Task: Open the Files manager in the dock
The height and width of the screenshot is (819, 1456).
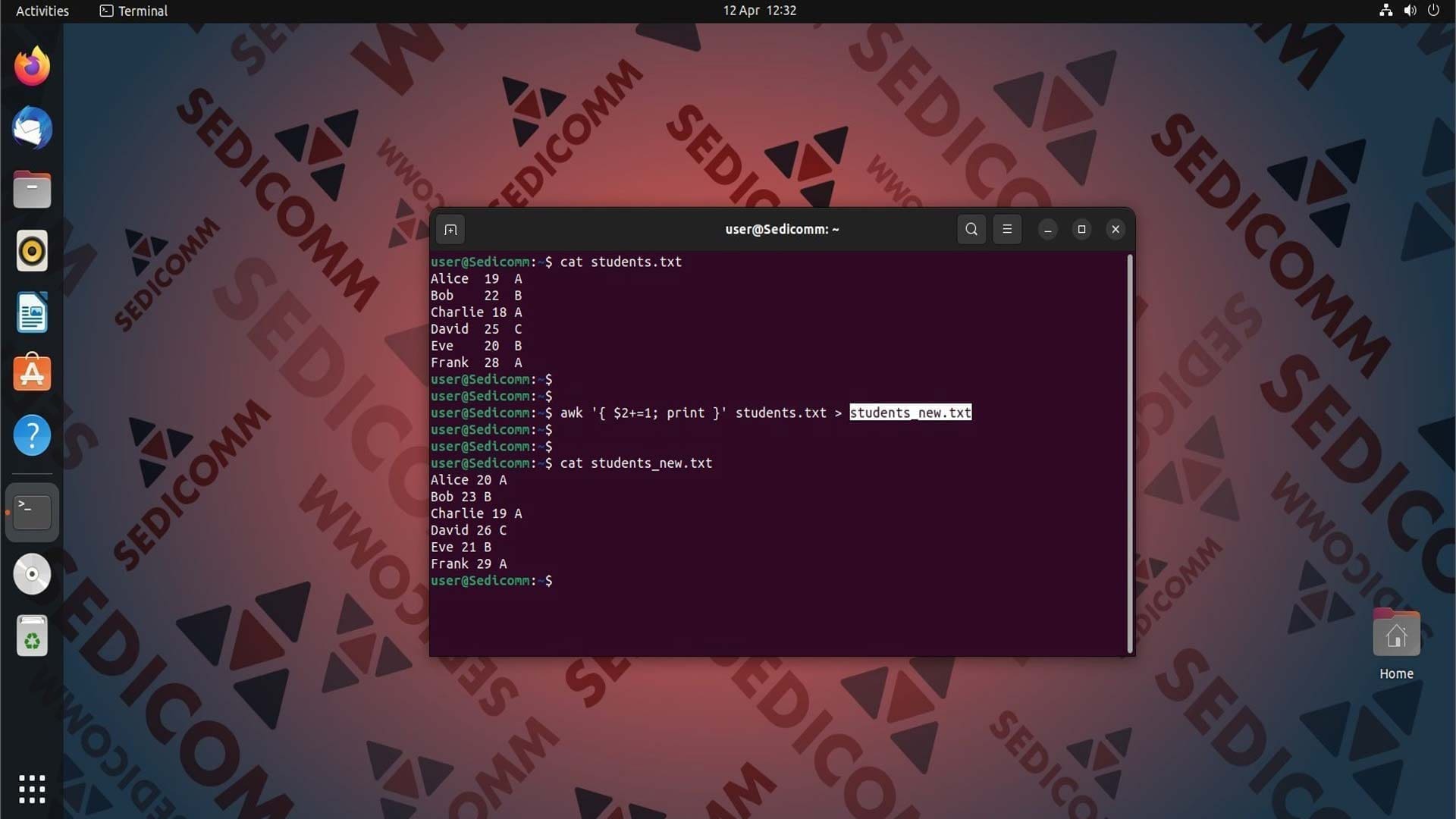Action: pyautogui.click(x=32, y=189)
